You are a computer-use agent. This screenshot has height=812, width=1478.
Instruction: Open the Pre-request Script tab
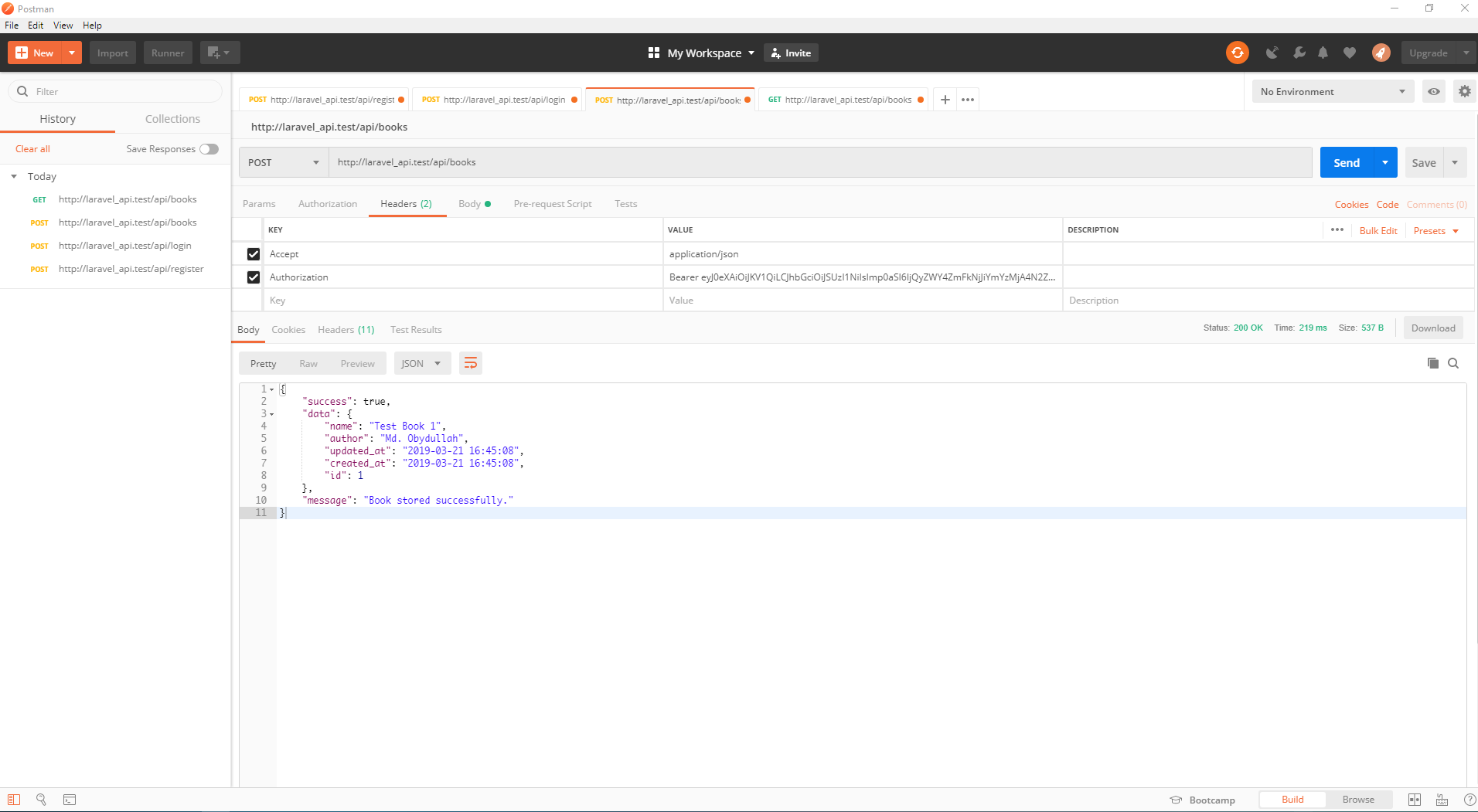point(553,204)
